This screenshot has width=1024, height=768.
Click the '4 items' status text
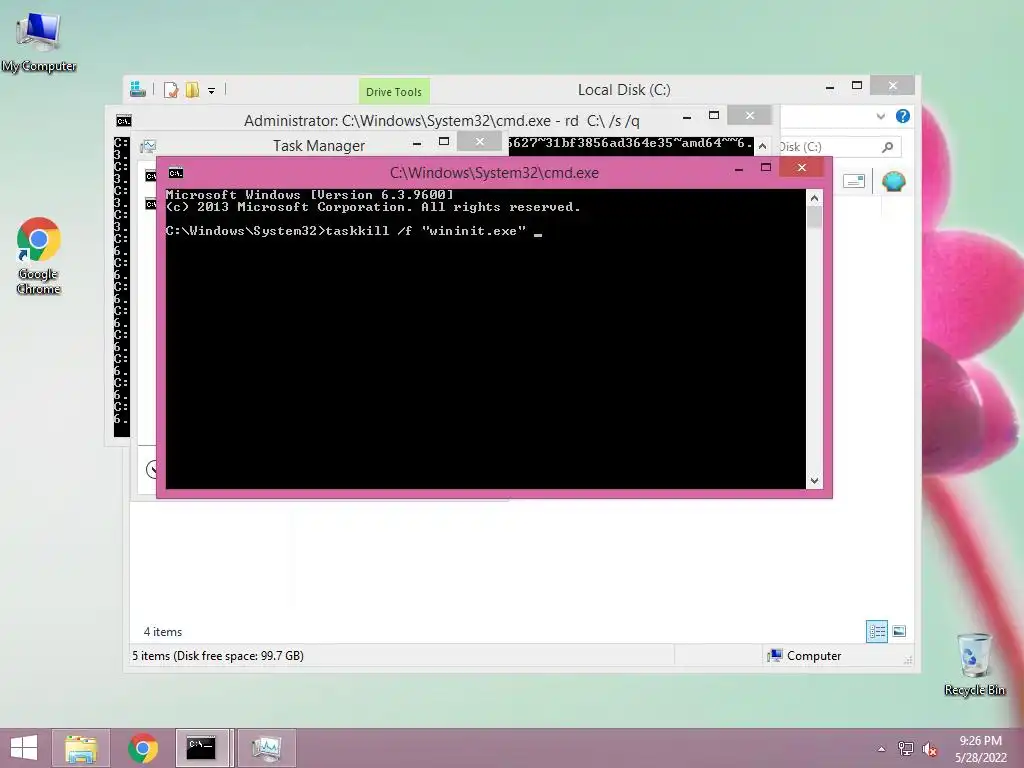[163, 632]
